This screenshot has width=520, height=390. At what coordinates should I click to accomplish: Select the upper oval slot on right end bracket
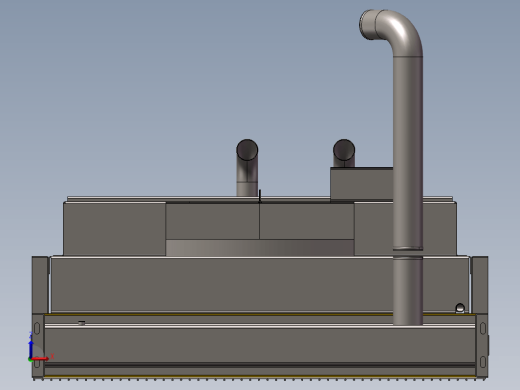[x=483, y=328]
